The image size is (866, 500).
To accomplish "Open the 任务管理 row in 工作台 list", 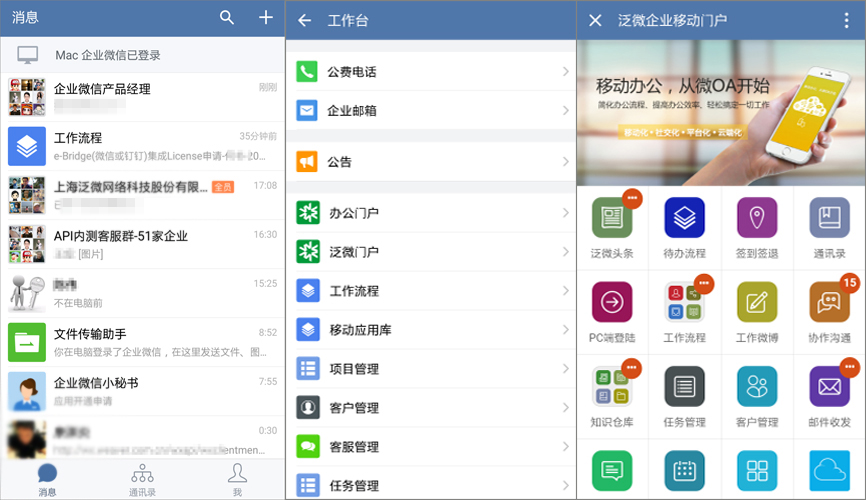I will click(x=431, y=485).
